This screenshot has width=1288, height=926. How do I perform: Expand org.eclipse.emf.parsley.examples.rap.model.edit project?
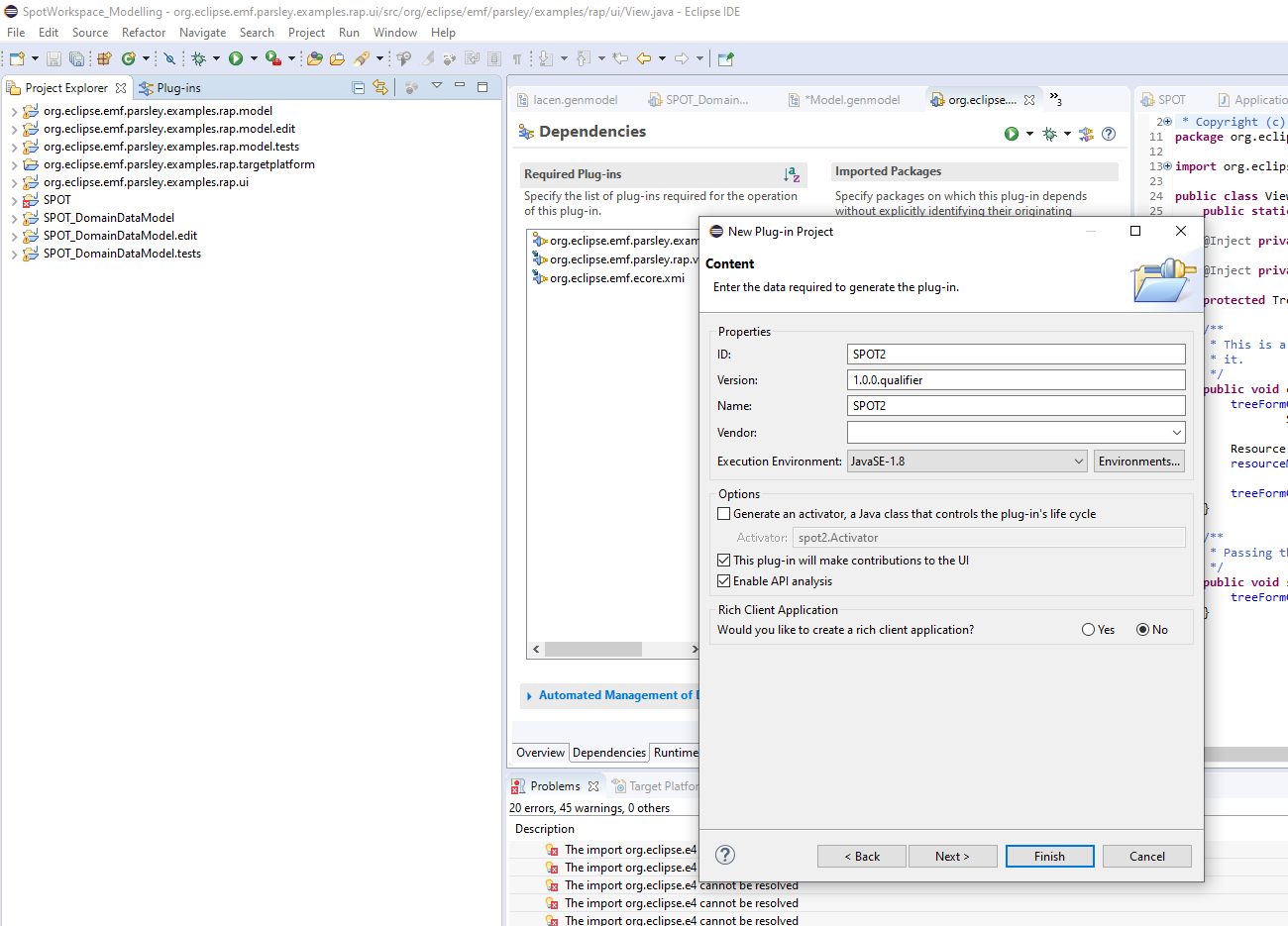tap(14, 129)
